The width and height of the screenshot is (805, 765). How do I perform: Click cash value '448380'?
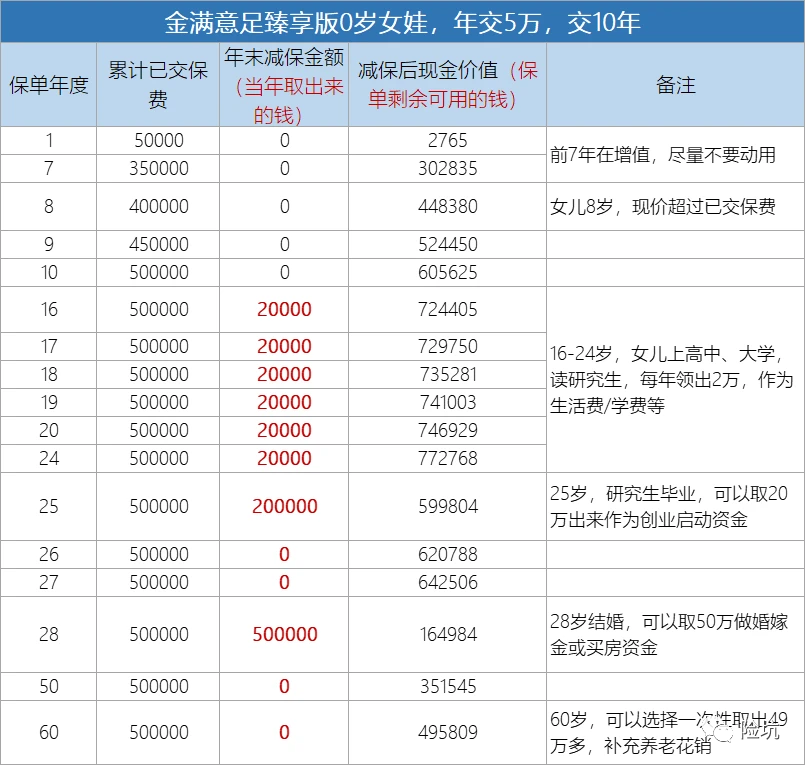[448, 206]
